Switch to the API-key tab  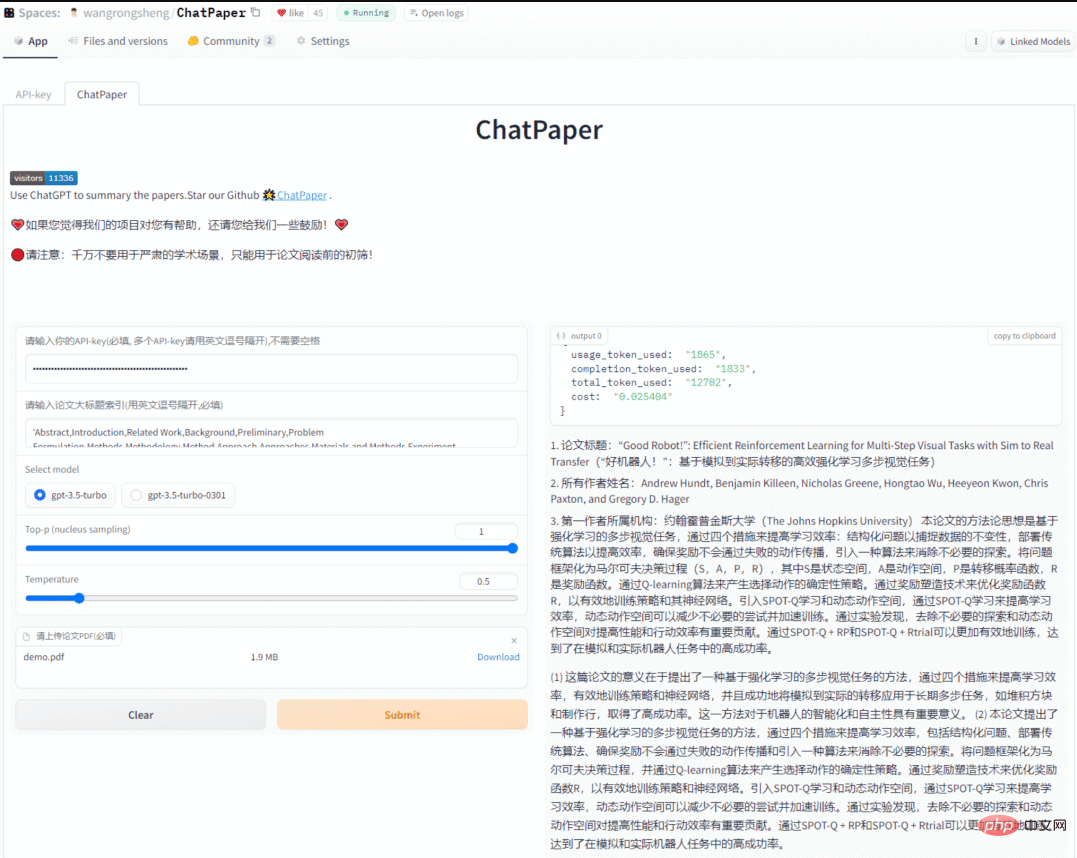(x=33, y=94)
